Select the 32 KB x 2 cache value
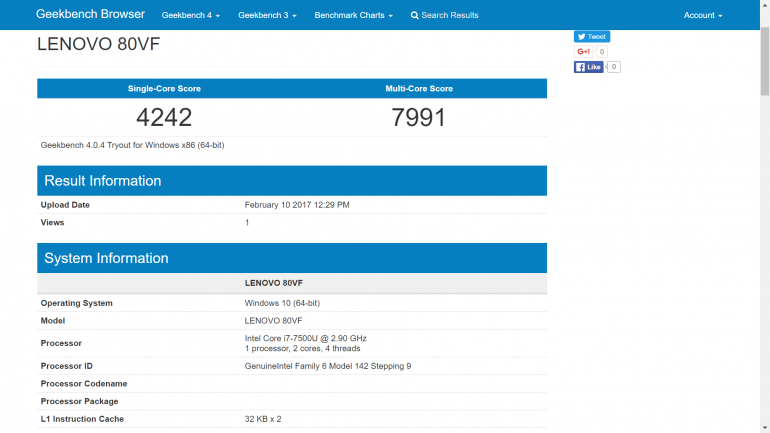 (263, 419)
